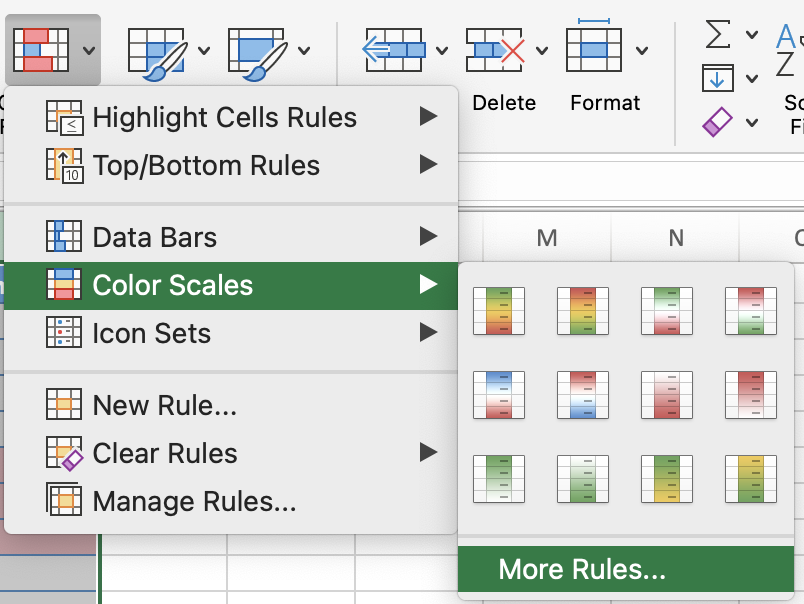This screenshot has width=804, height=604.
Task: Open Manage Rules... dialog
Action: [194, 501]
